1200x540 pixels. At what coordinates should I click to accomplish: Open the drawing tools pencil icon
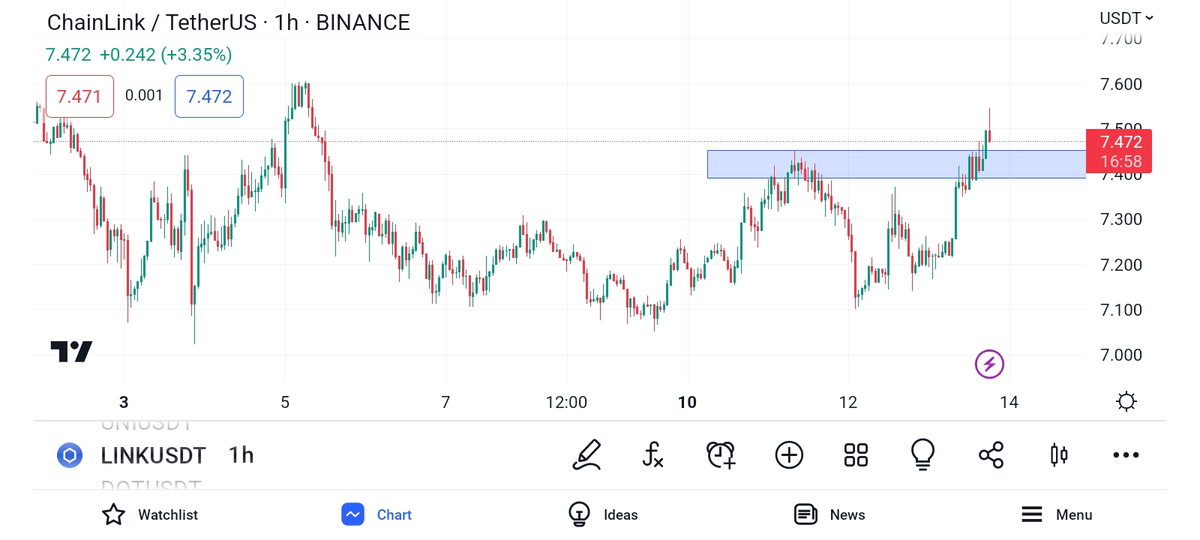(x=587, y=455)
